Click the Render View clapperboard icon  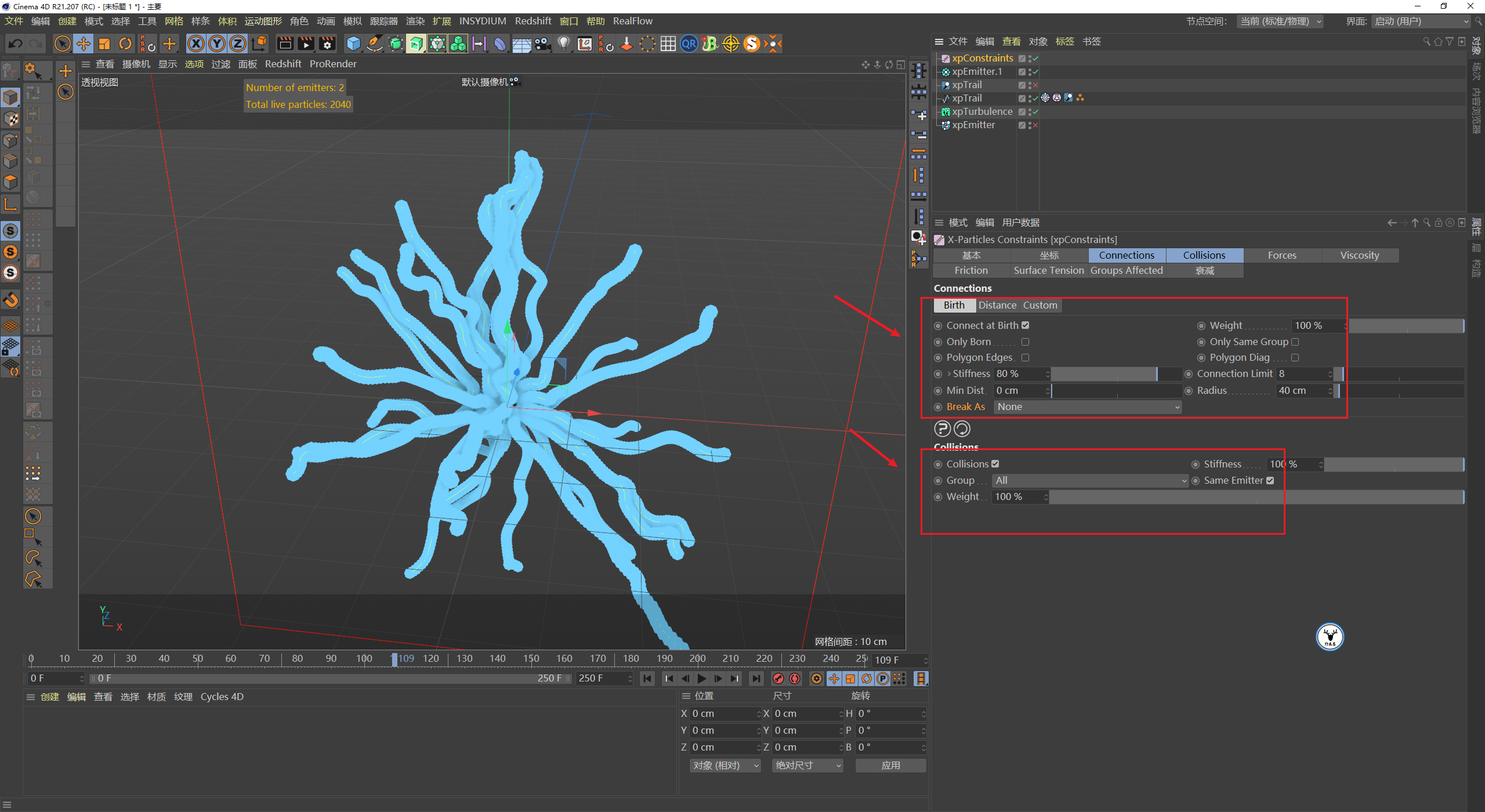(x=285, y=43)
